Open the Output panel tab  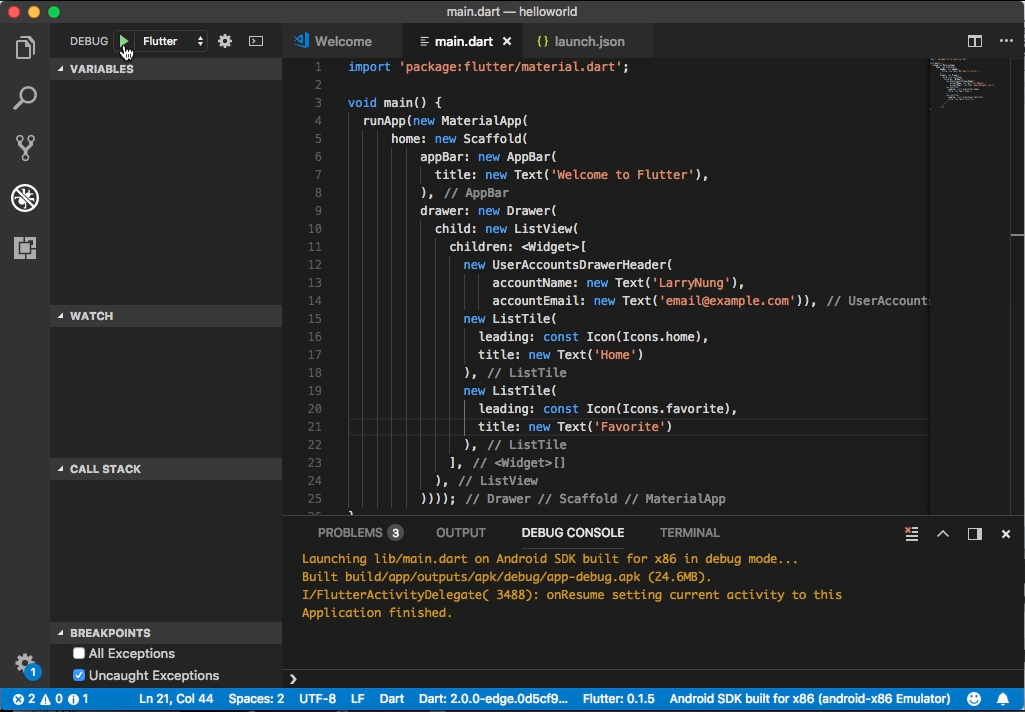click(461, 533)
